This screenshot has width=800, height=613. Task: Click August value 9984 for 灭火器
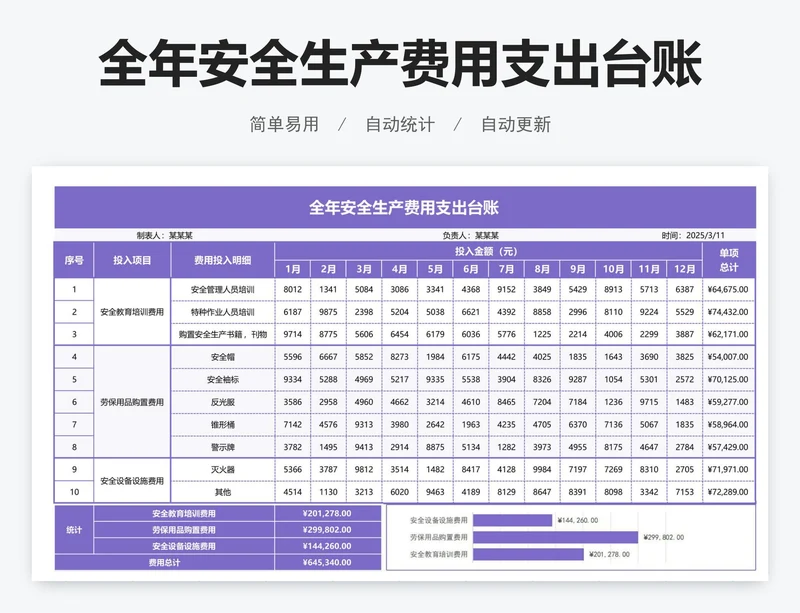tap(542, 470)
